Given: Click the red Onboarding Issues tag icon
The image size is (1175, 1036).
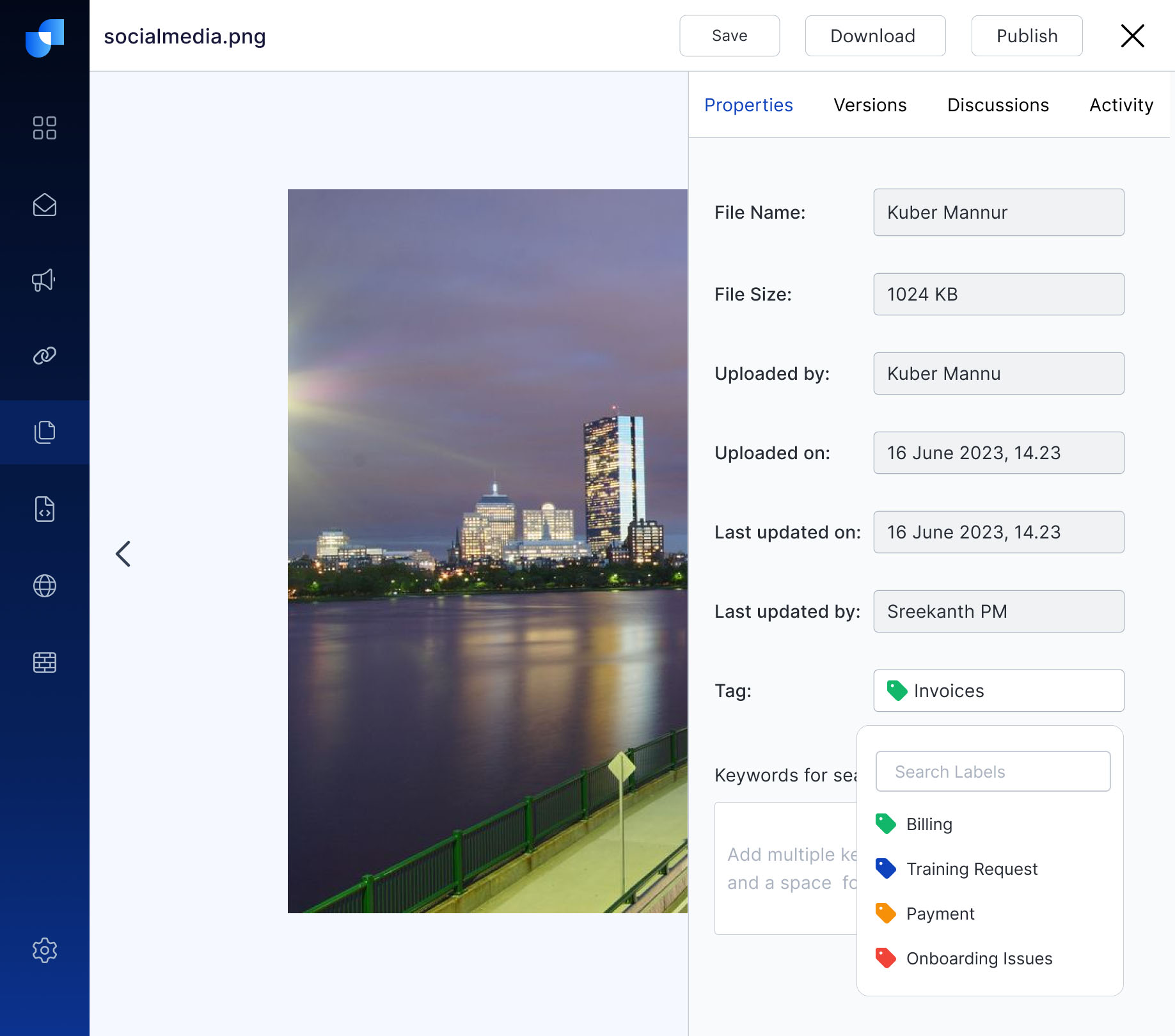Looking at the screenshot, I should click(x=885, y=958).
